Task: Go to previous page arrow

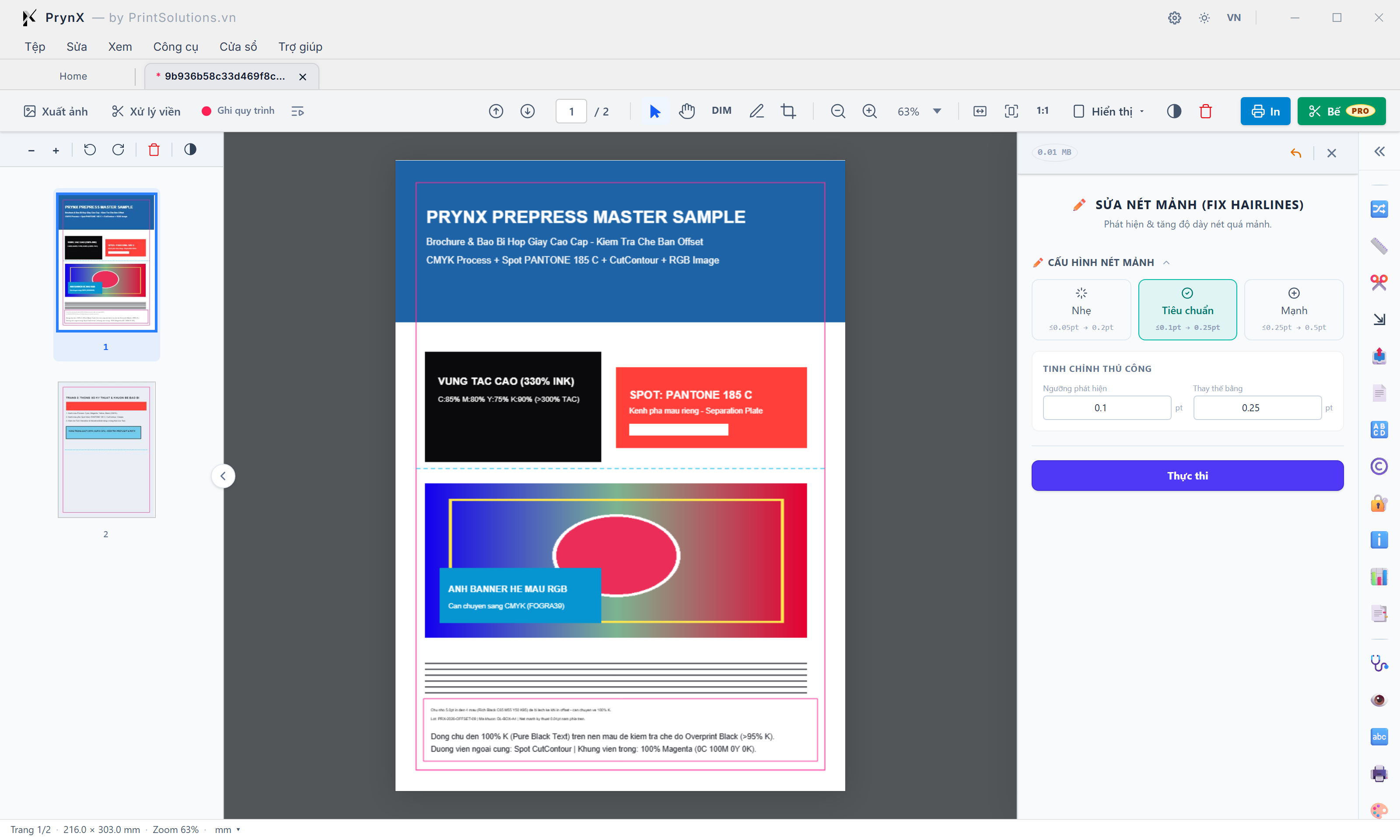Action: coord(496,111)
